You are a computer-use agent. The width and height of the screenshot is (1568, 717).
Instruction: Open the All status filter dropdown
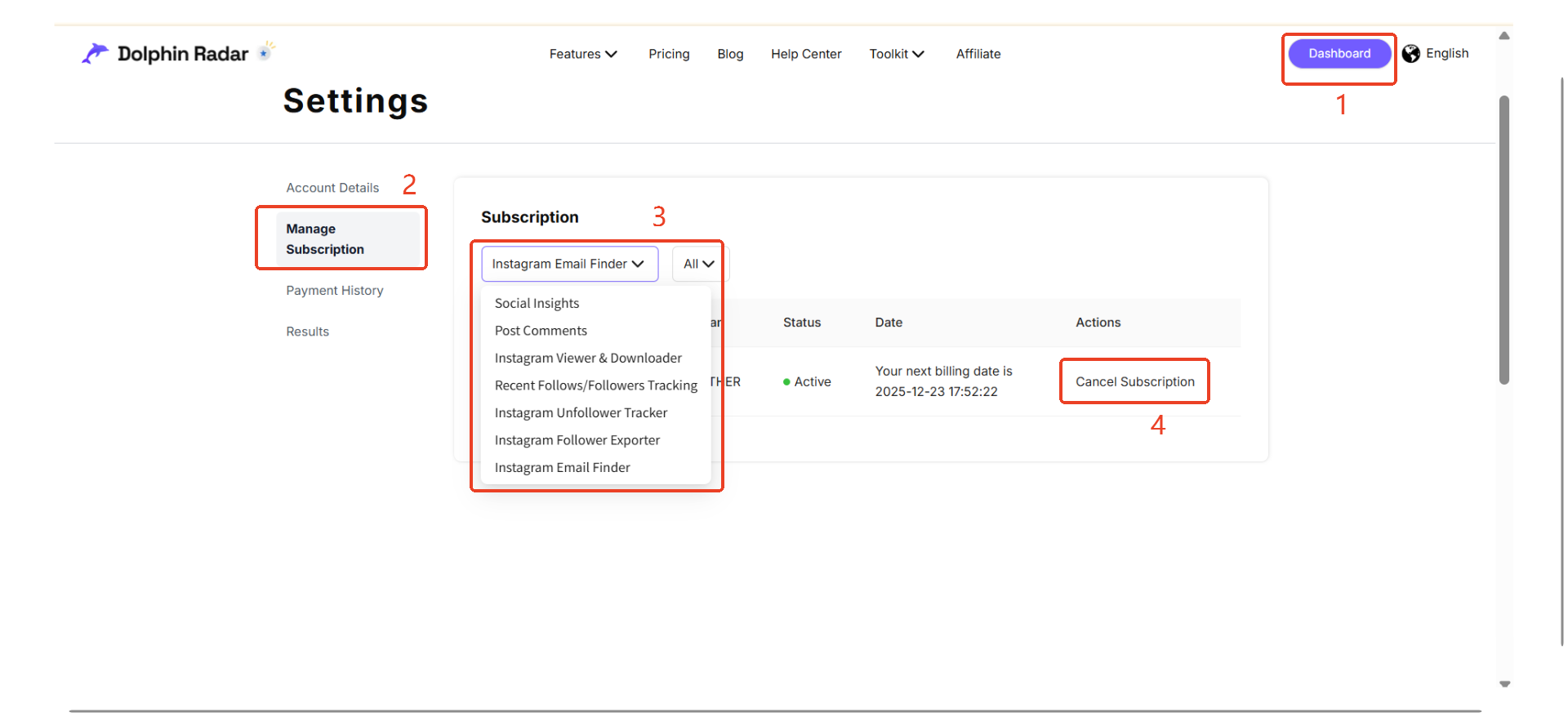click(699, 264)
